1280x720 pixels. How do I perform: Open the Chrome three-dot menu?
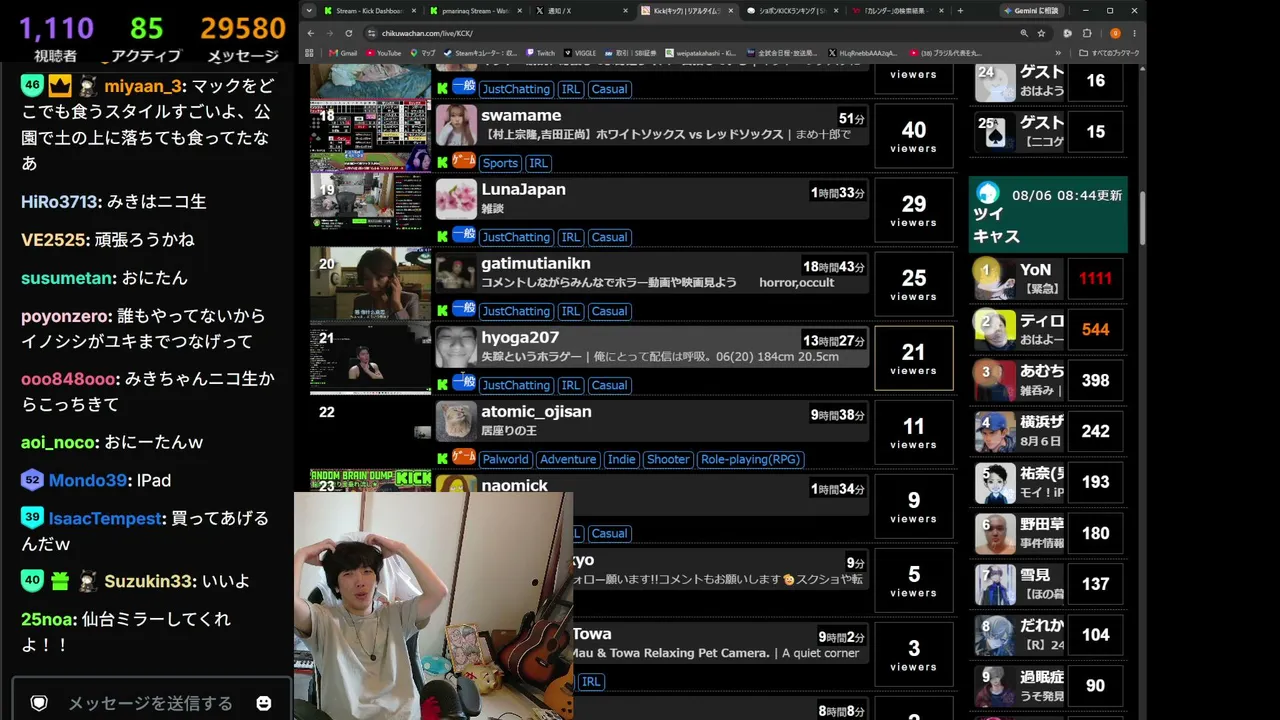point(1134,33)
